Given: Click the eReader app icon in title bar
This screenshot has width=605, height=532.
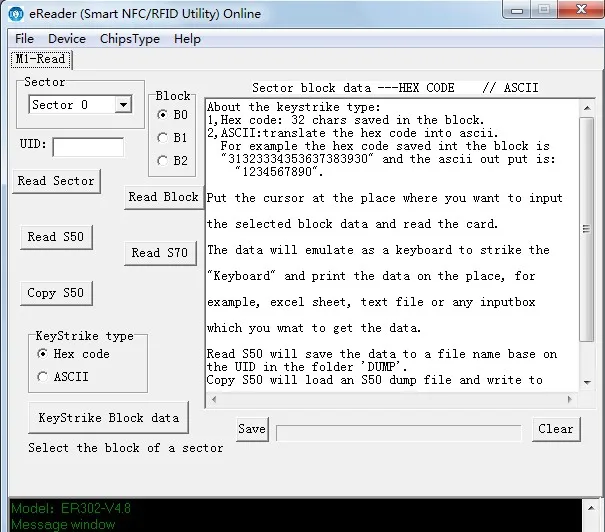Looking at the screenshot, I should (16, 14).
